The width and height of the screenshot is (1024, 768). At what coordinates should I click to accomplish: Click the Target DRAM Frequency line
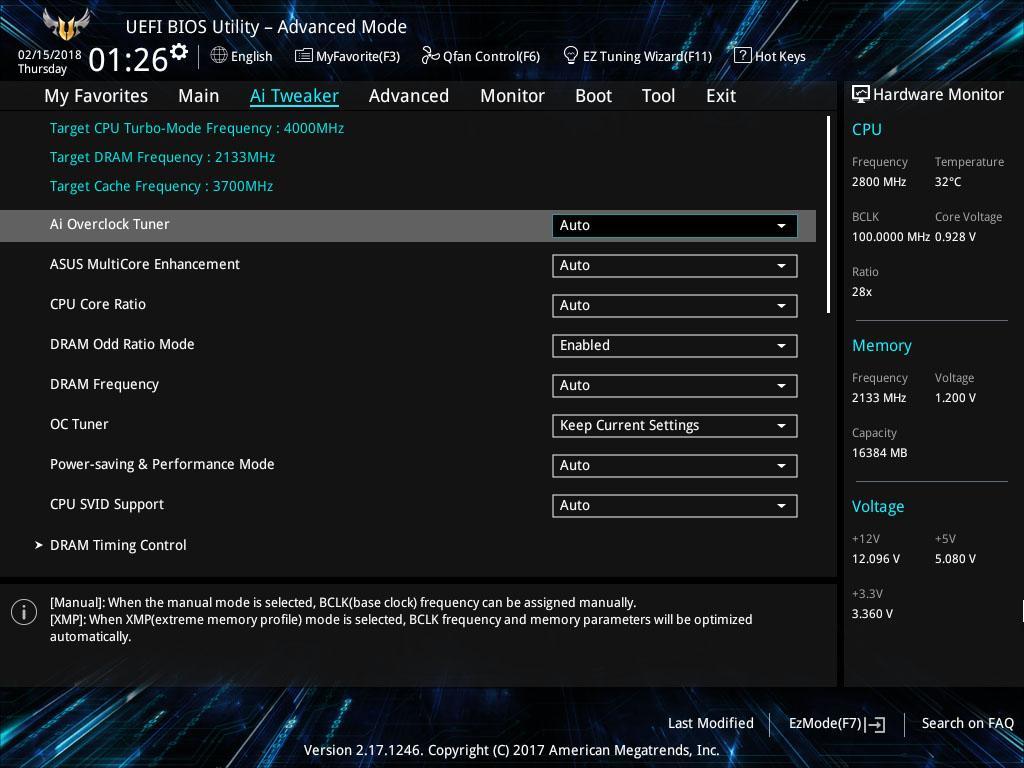(163, 157)
